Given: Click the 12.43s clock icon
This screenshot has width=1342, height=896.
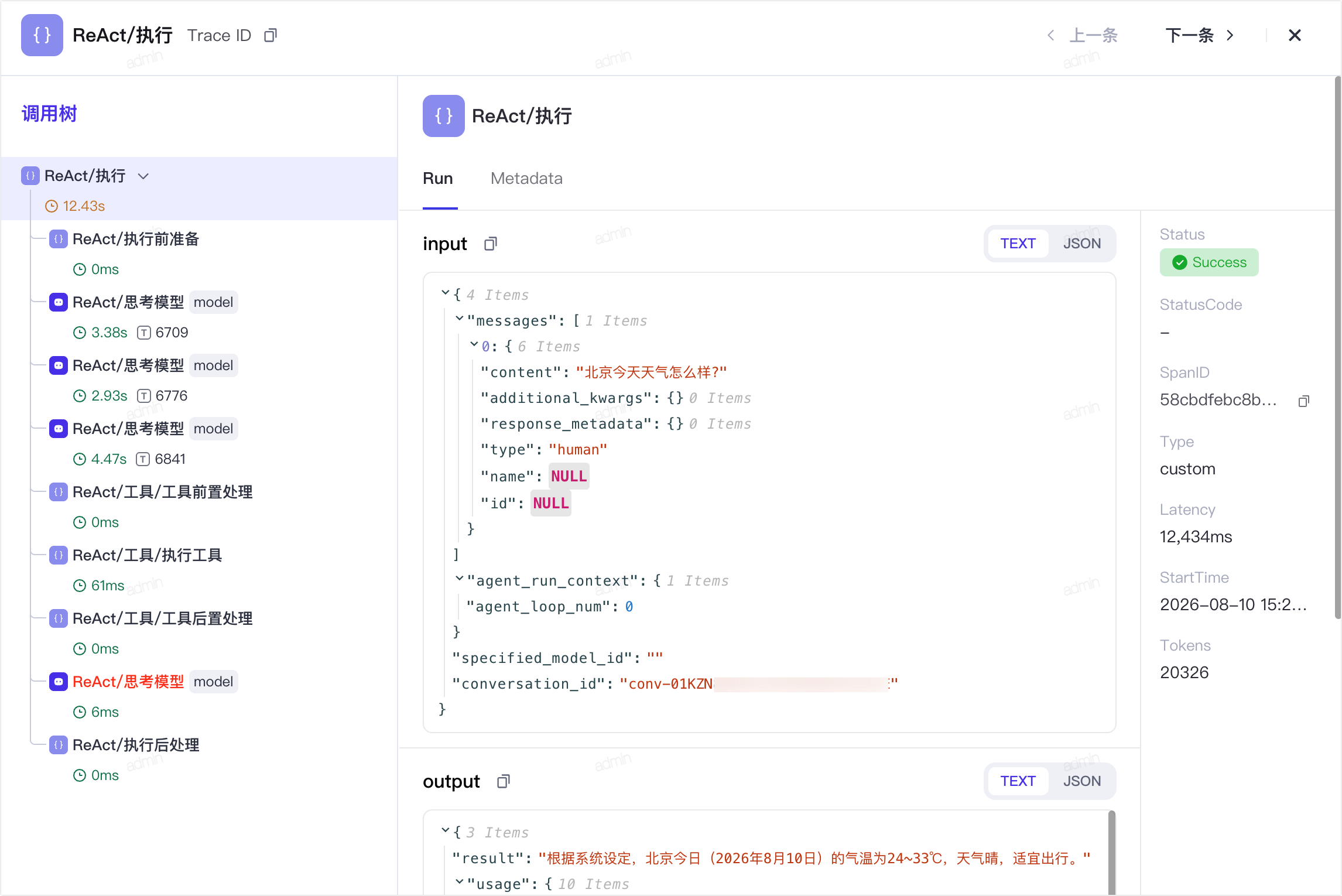Looking at the screenshot, I should pos(52,206).
